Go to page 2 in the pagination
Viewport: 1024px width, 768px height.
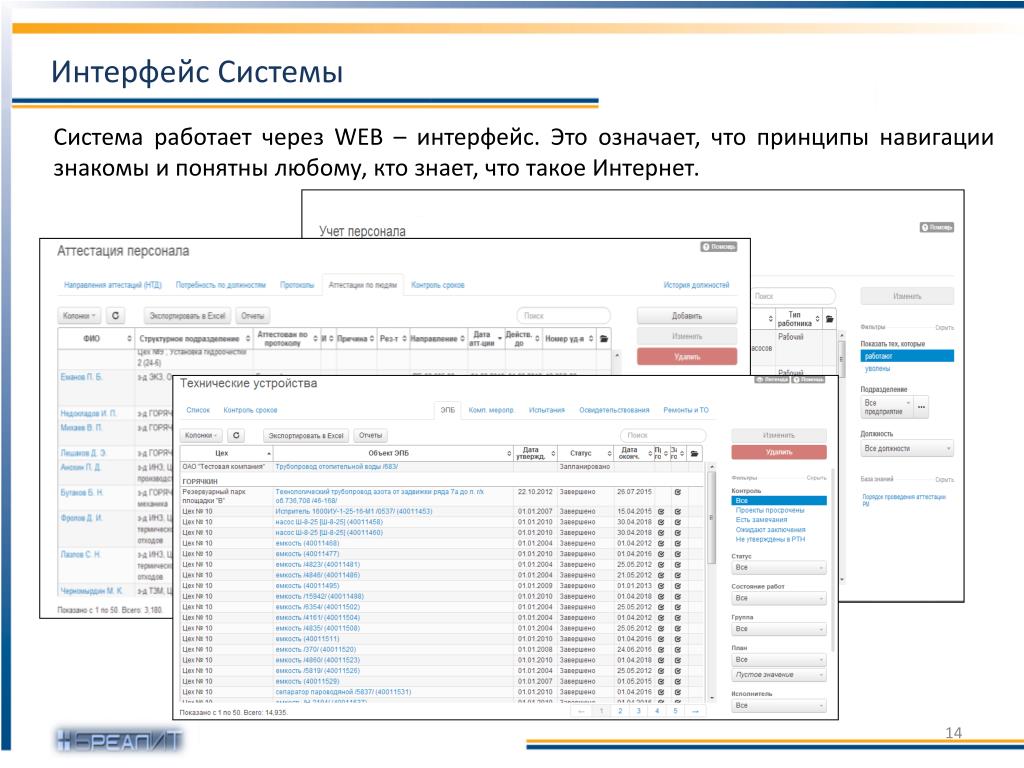(x=620, y=711)
